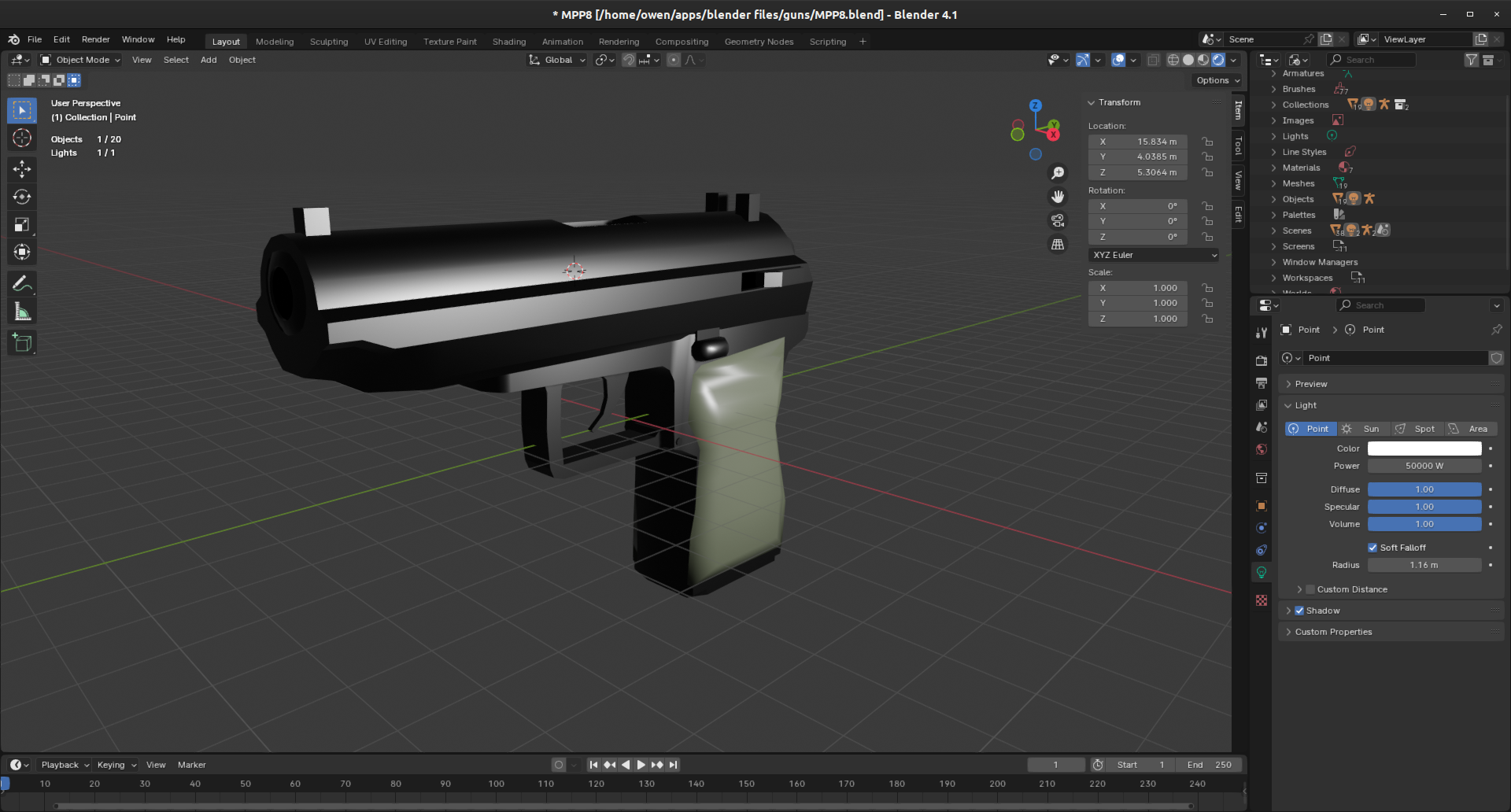Open the Object Constraints properties tab

click(1262, 550)
